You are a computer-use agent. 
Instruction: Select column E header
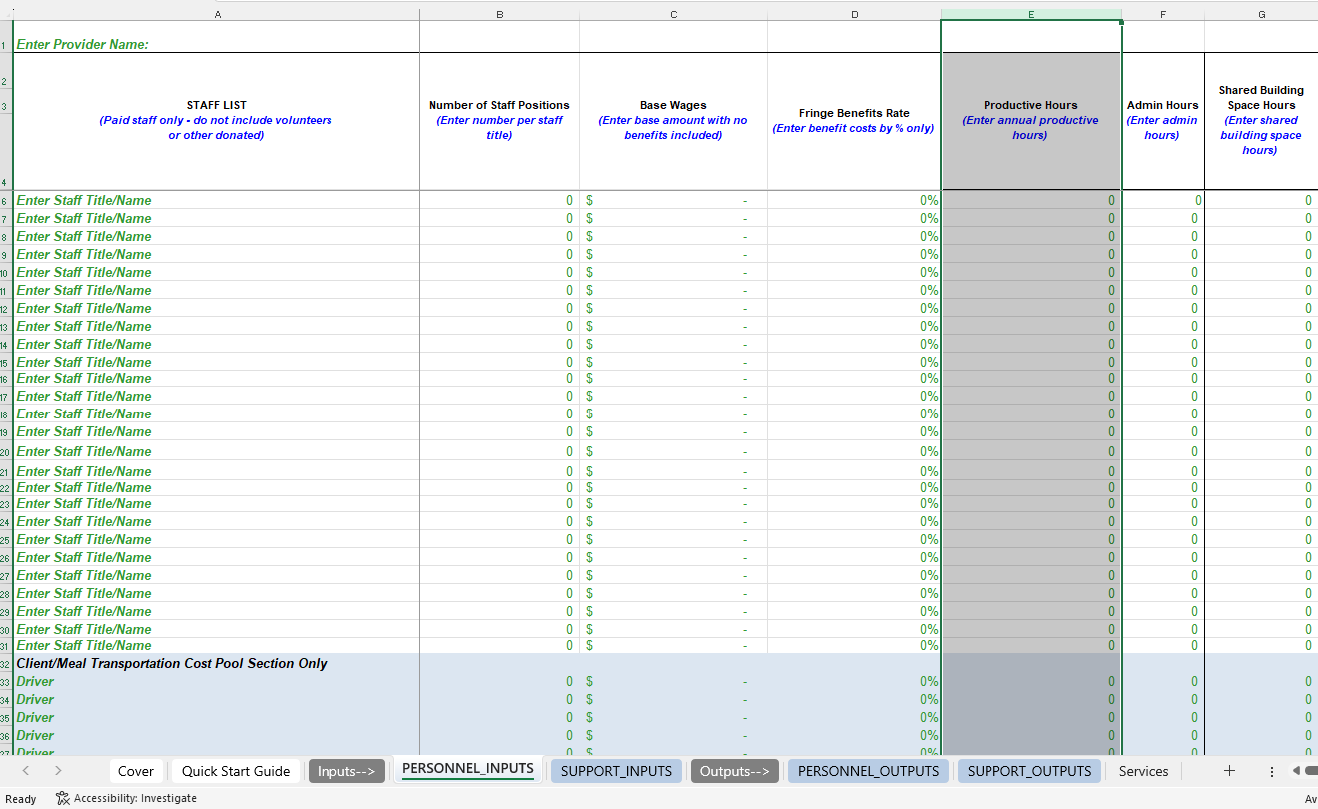point(1031,14)
